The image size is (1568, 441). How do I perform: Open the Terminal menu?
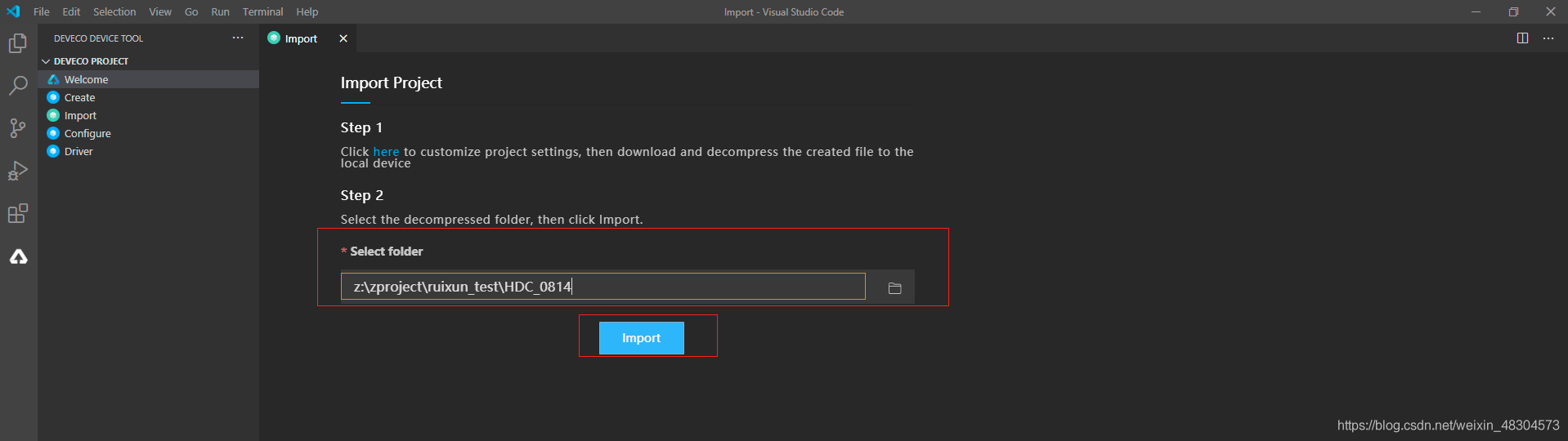point(262,11)
